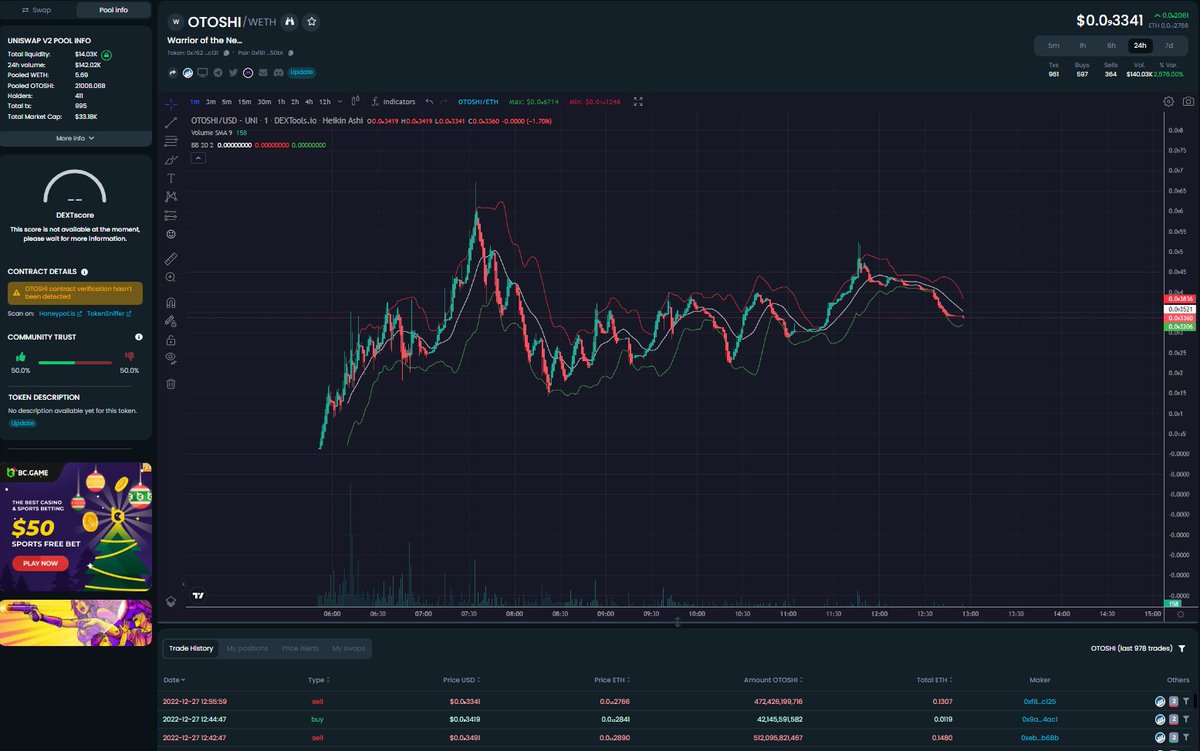This screenshot has width=1200, height=751.
Task: Click the chart time axis settings gear
Action: (x=1180, y=616)
